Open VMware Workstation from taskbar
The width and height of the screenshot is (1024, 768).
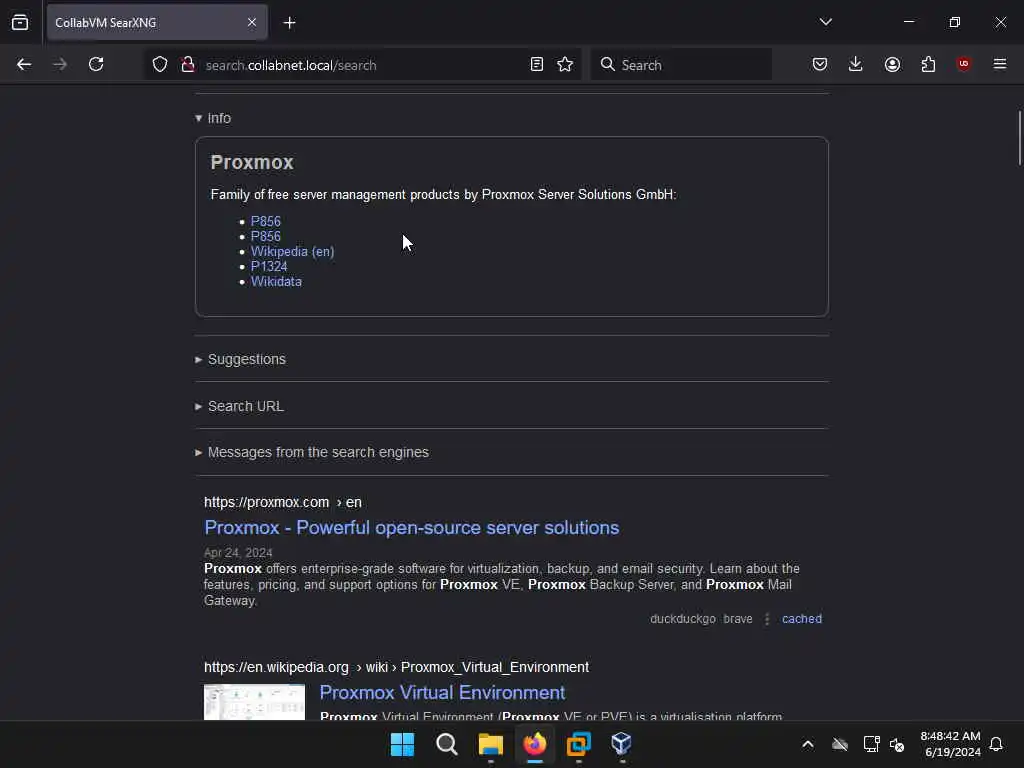tap(579, 744)
